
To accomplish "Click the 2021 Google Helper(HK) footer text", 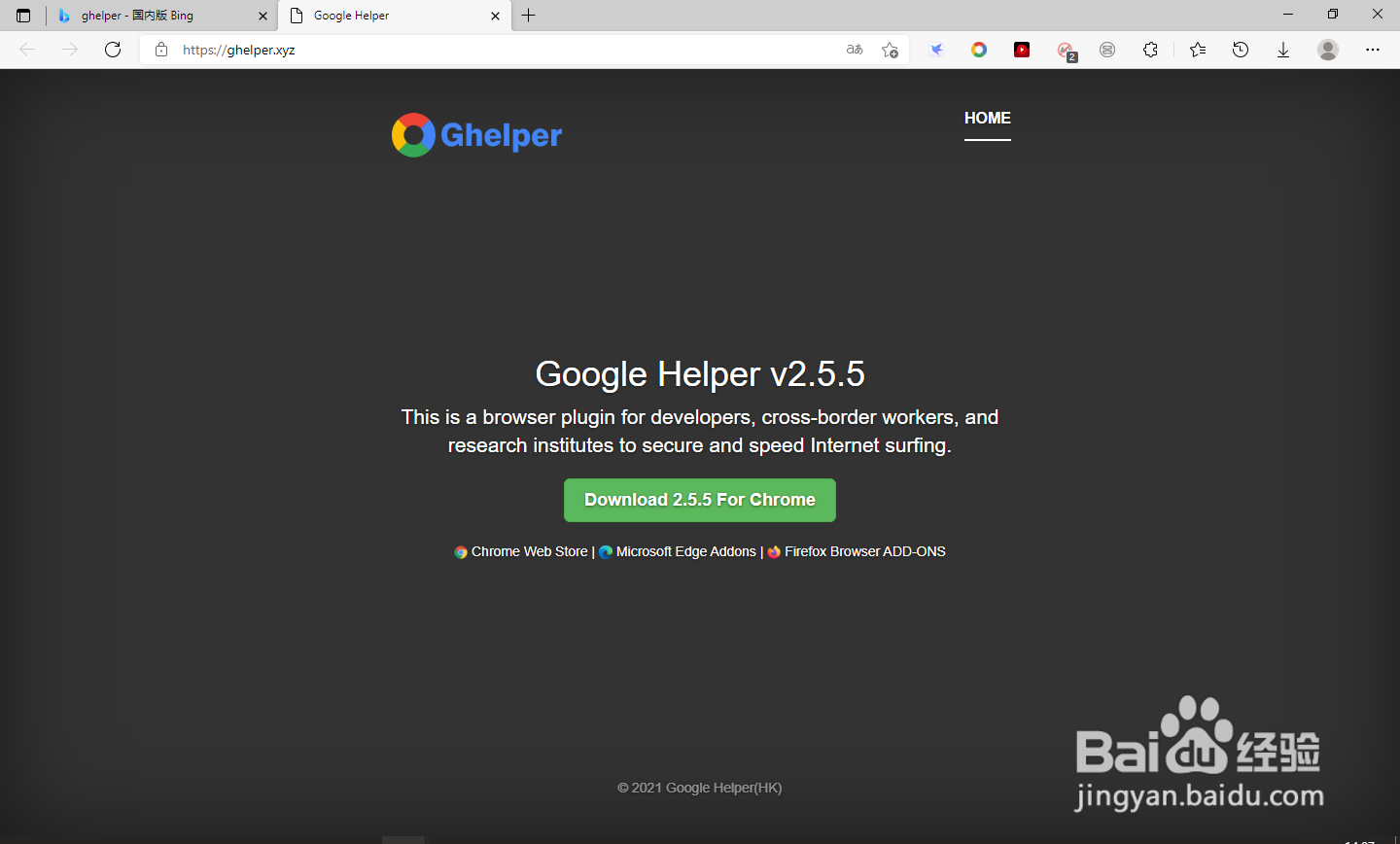I will coord(700,788).
